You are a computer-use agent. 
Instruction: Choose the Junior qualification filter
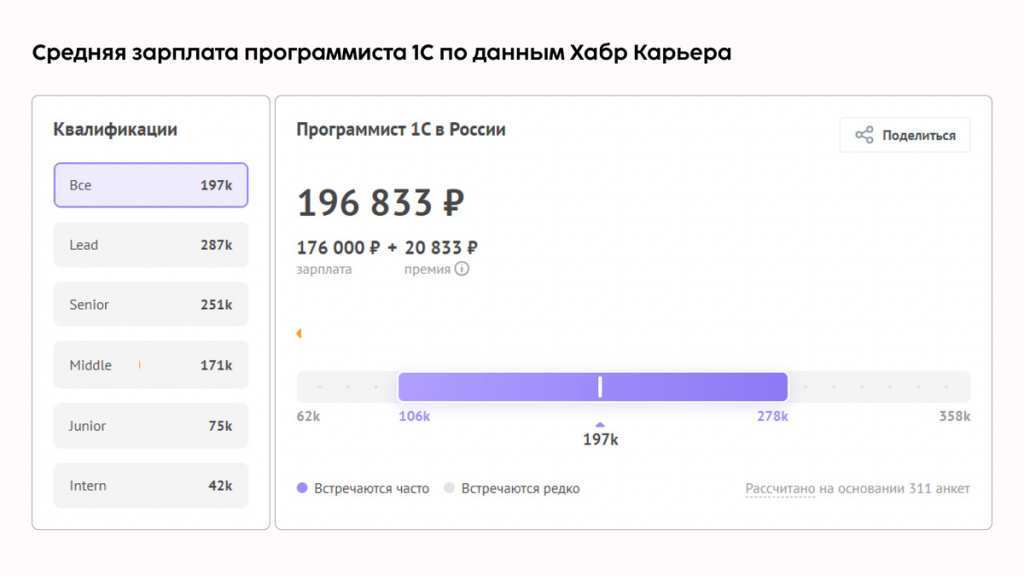[x=150, y=426]
